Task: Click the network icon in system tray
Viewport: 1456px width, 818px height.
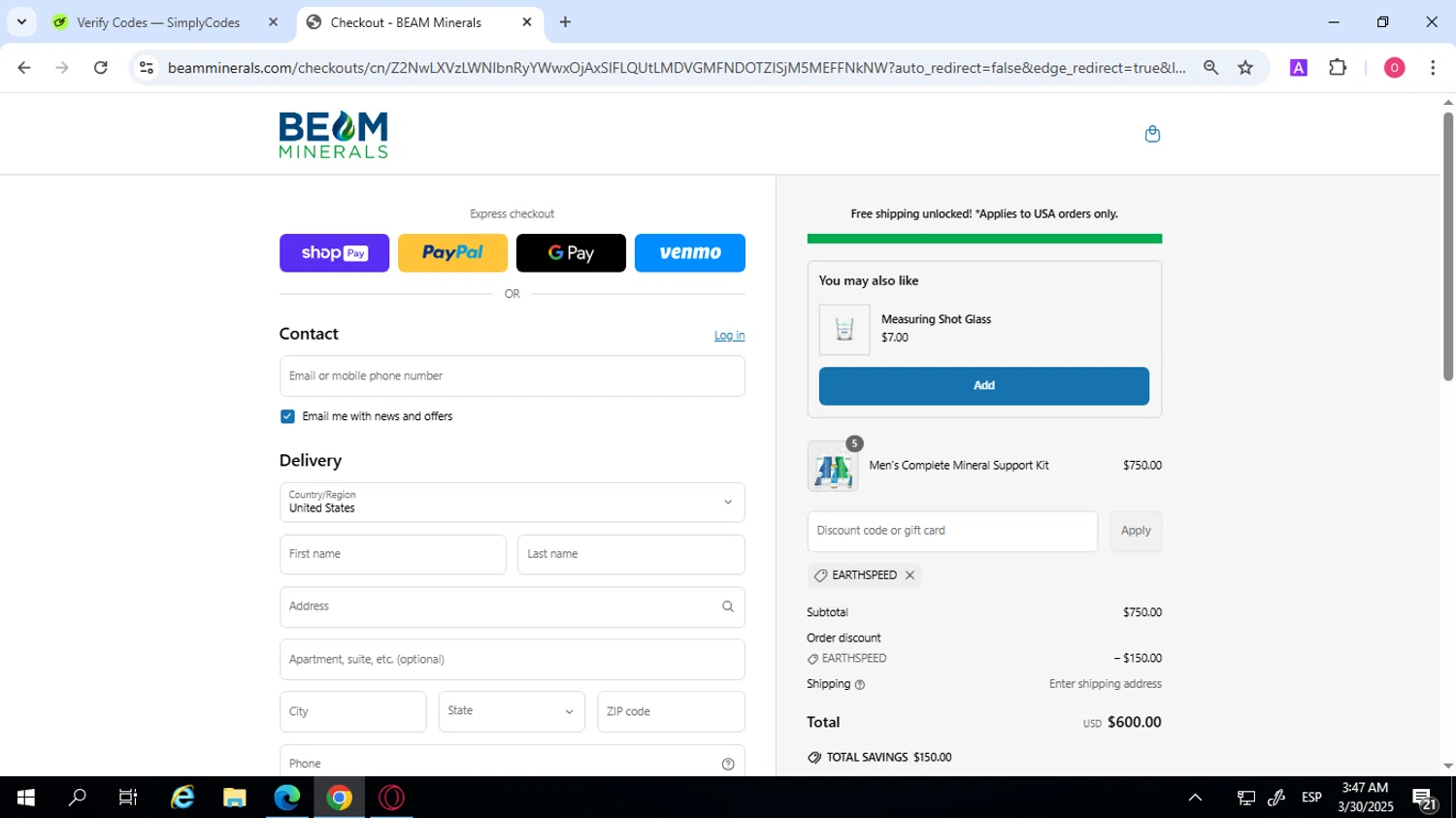Action: point(1246,798)
